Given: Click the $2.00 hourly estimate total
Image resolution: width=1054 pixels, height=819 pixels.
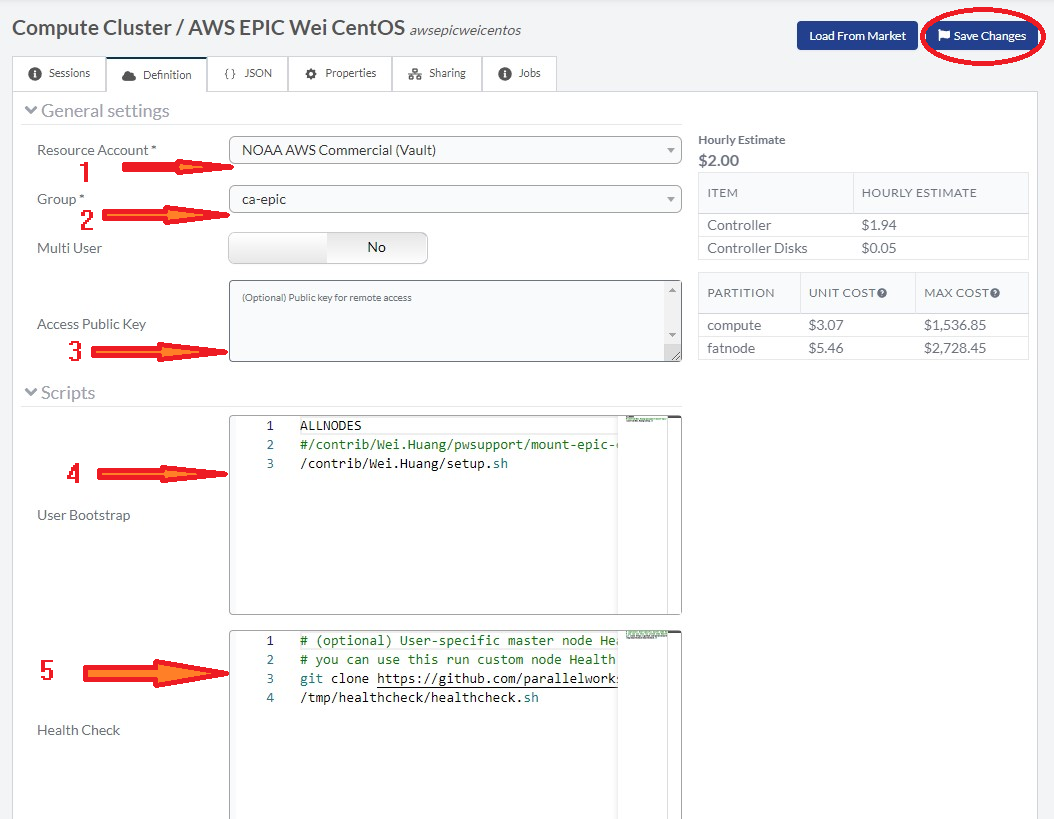Looking at the screenshot, I should (719, 161).
